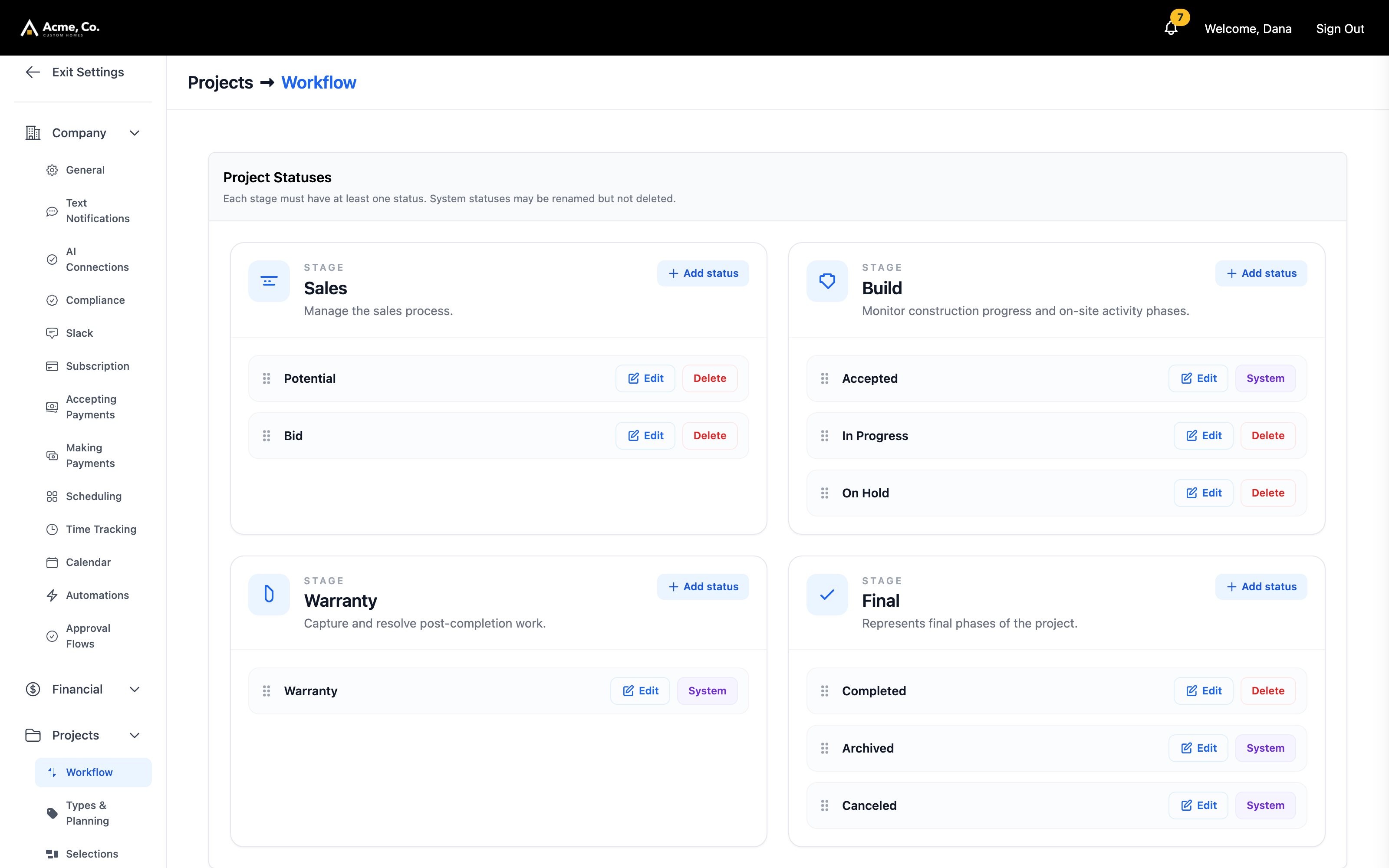
Task: Grab the drag handle for Archived
Action: (x=825, y=748)
